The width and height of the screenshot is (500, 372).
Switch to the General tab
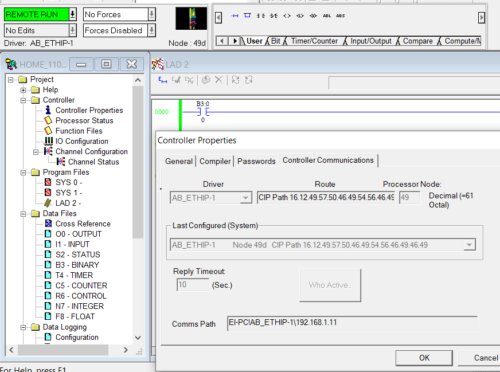coord(179,161)
